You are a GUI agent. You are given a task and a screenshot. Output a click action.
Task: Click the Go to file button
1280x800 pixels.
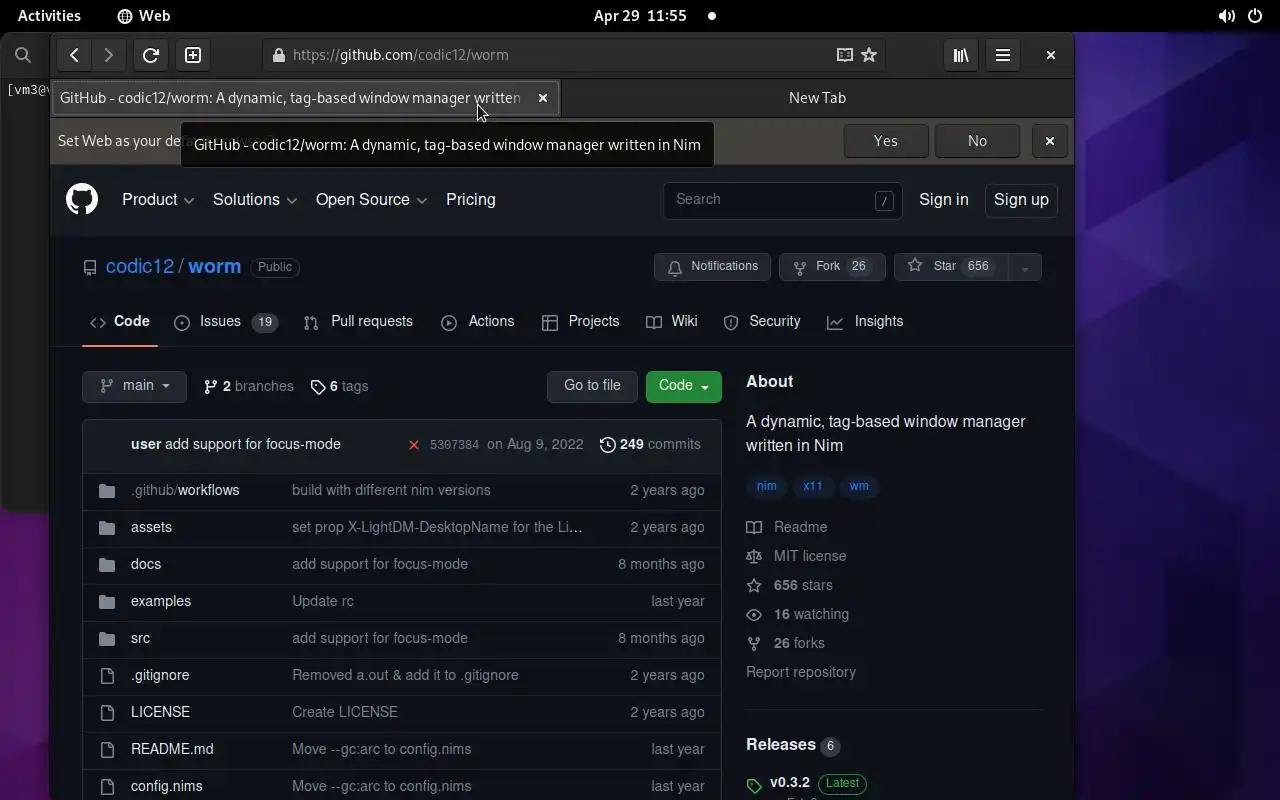[x=592, y=386]
